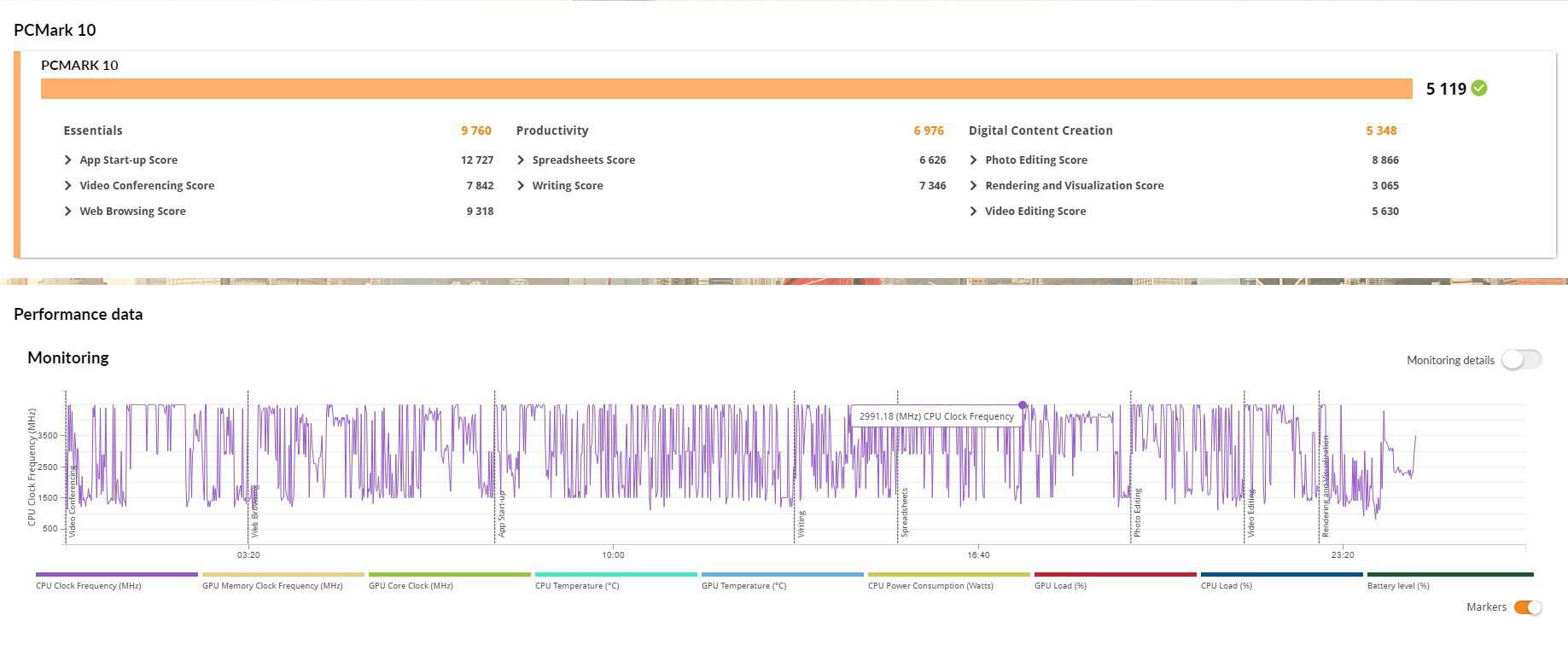Expand Rendering and Visualization Score
The width and height of the screenshot is (1568, 650).
[x=973, y=186]
